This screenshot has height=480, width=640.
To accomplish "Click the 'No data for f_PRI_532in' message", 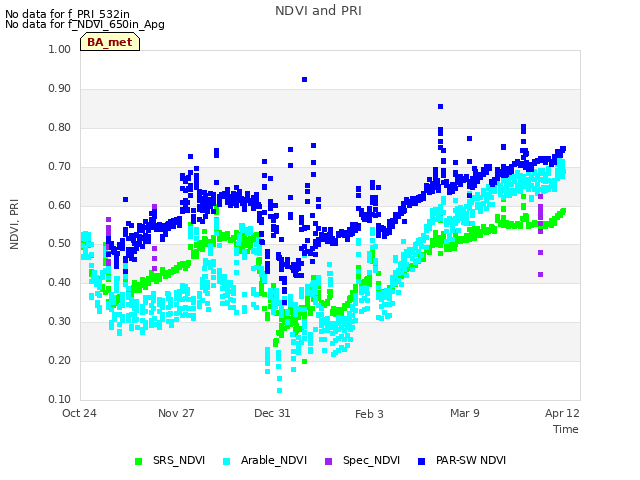I will [x=67, y=15].
